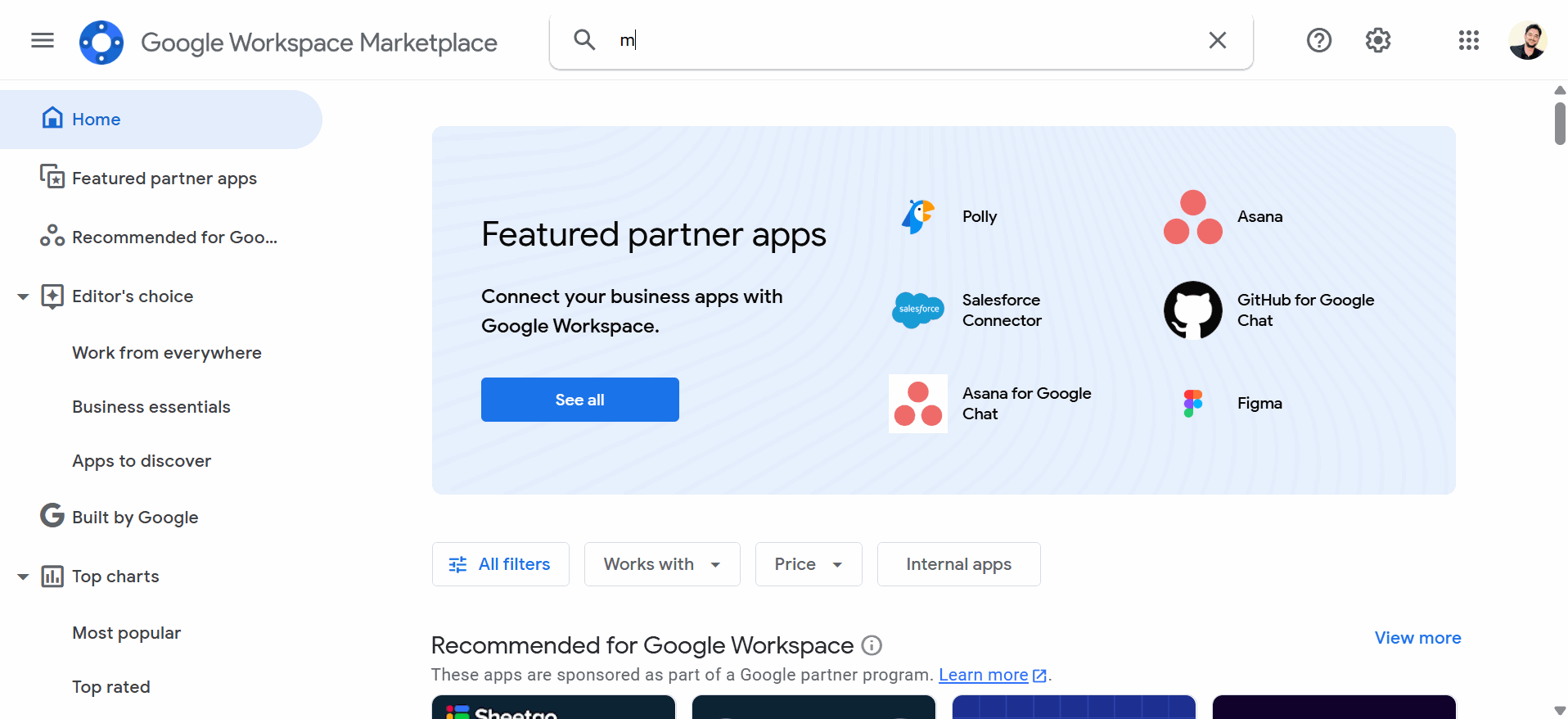The width and height of the screenshot is (1568, 719).
Task: Open Built by Google category
Action: (135, 518)
